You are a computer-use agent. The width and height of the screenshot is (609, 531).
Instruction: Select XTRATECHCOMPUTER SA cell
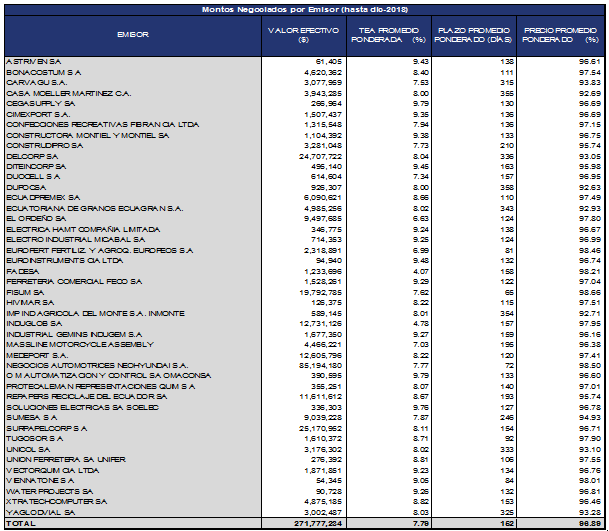point(57,502)
